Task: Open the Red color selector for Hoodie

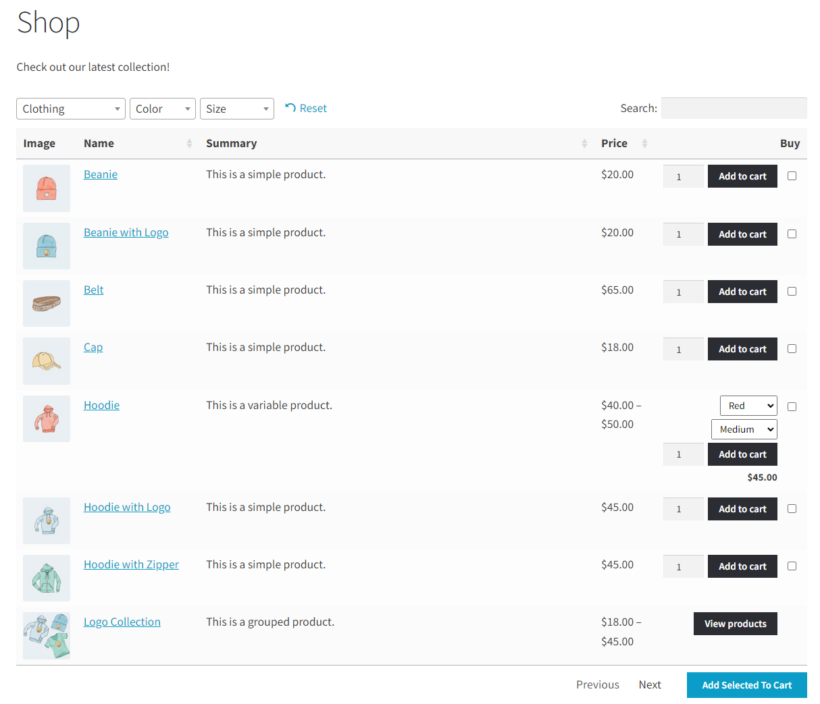Action: pos(748,405)
